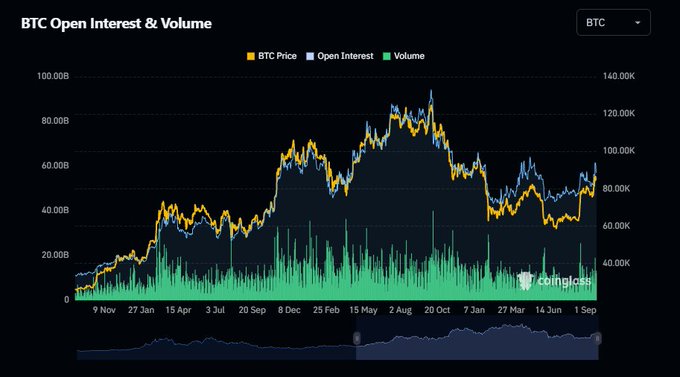Click the left handle of the range slider
The width and height of the screenshot is (680, 377).
coord(356,338)
